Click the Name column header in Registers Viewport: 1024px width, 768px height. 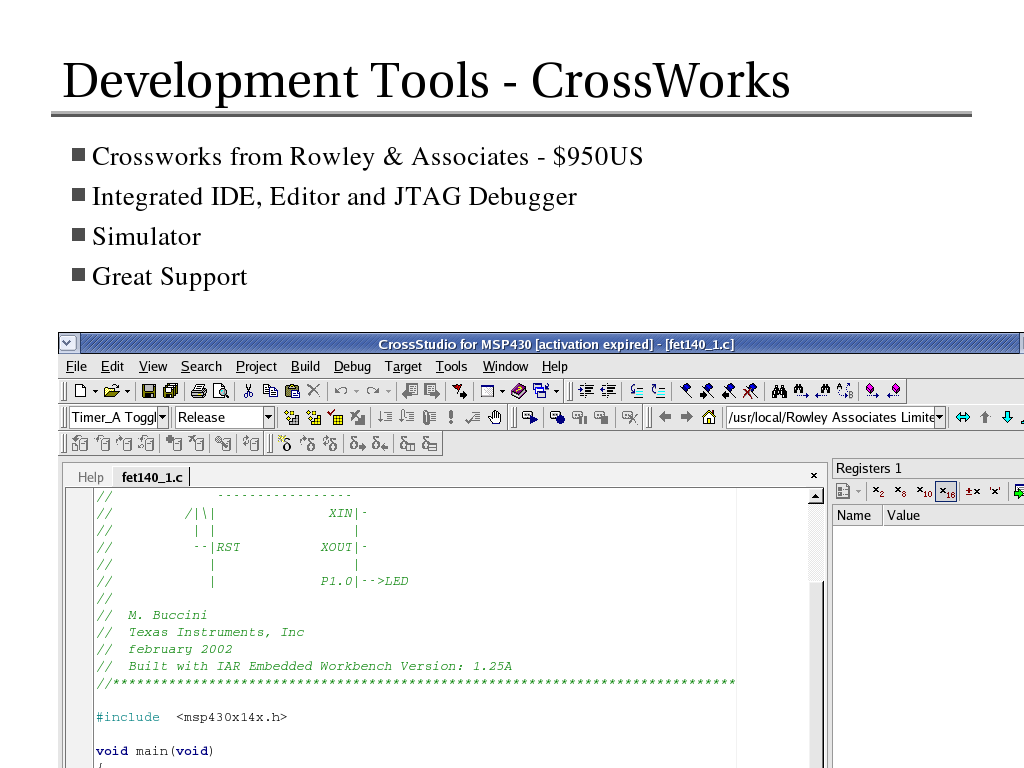tap(857, 515)
